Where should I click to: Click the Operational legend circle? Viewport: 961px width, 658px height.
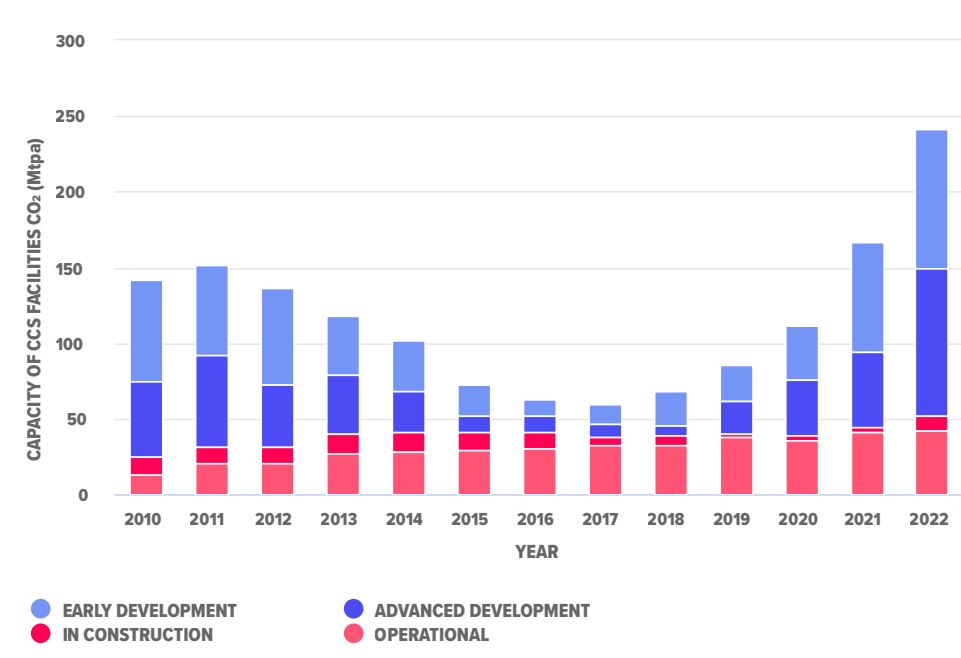[354, 633]
